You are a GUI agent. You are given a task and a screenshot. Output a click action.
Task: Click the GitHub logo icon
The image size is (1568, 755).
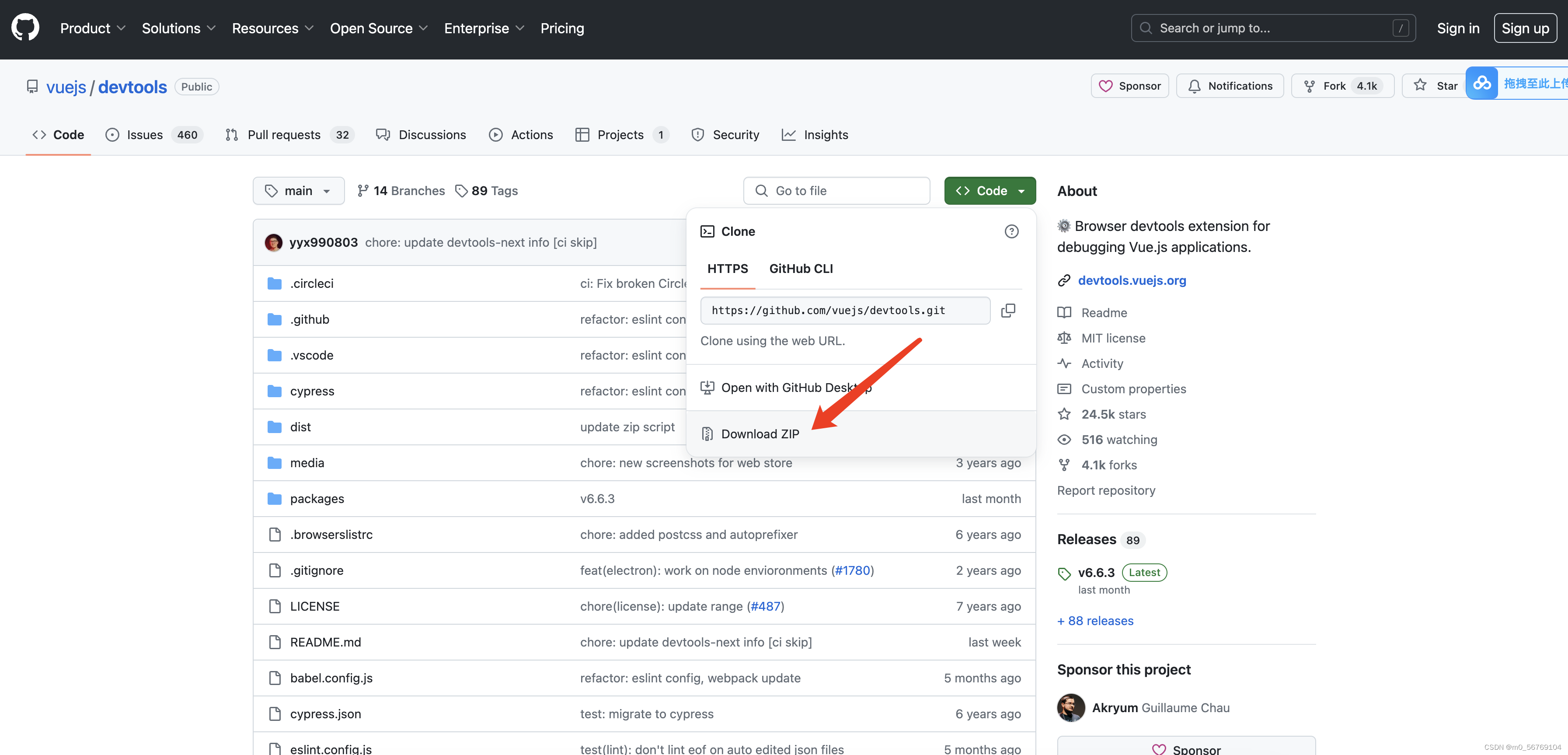pyautogui.click(x=25, y=28)
